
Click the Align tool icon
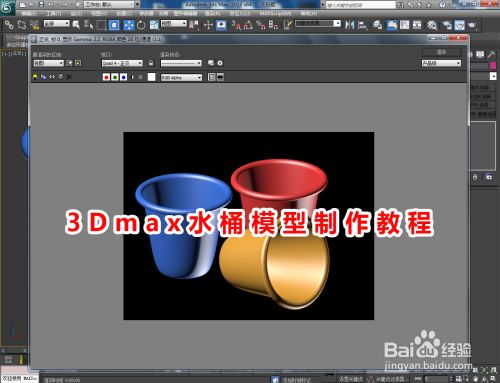click(x=362, y=25)
